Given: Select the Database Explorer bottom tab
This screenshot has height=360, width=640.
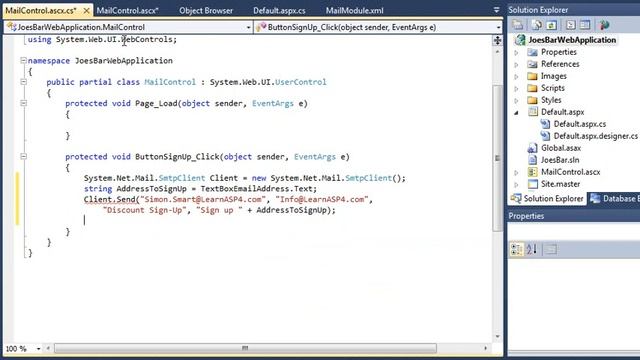Looking at the screenshot, I should point(614,199).
